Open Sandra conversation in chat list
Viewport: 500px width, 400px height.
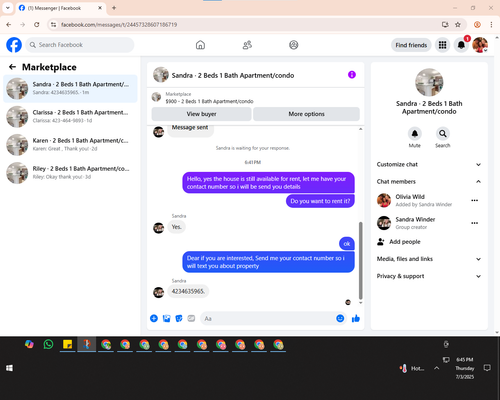[70, 88]
